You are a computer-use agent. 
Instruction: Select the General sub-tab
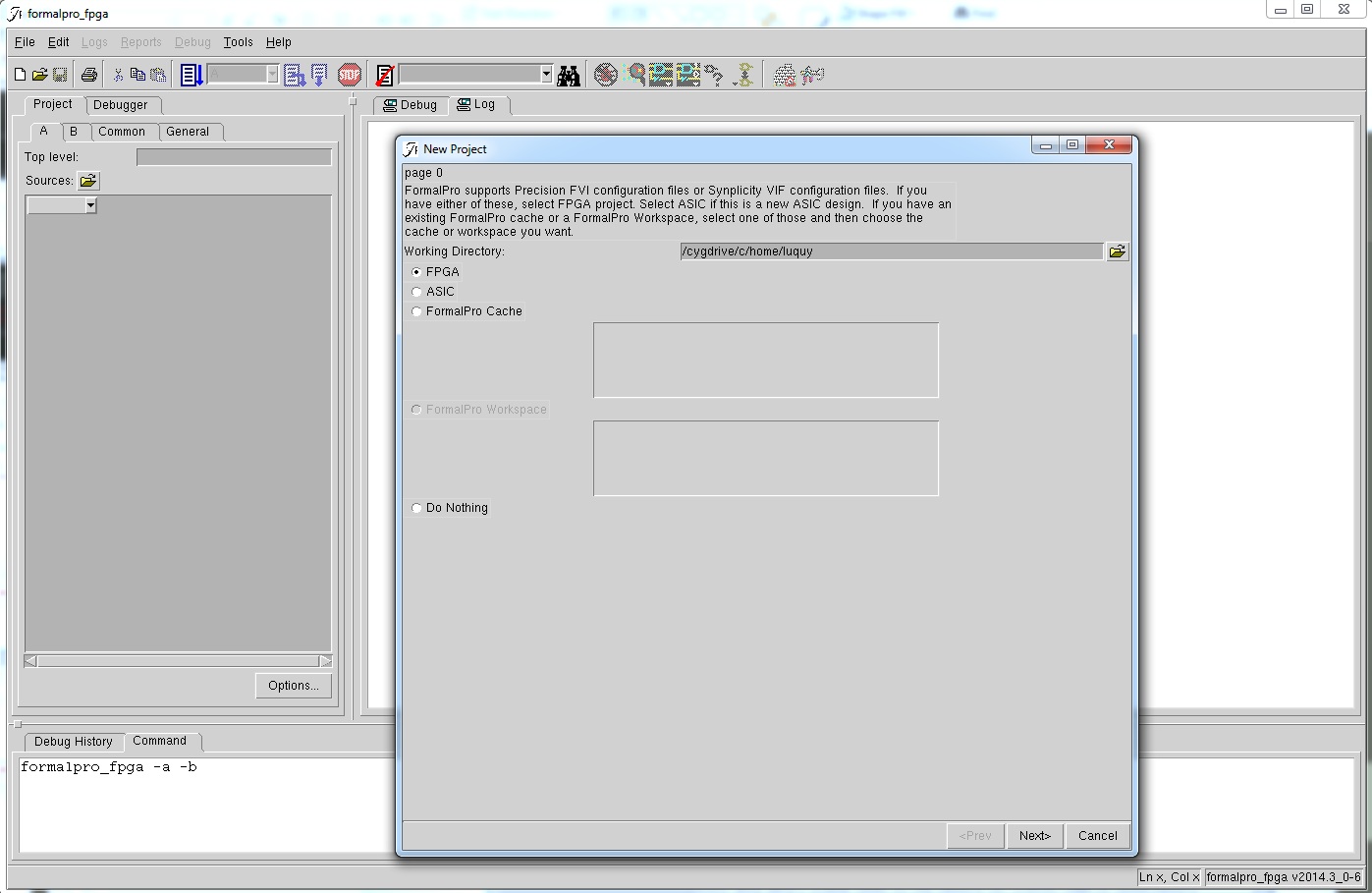pos(188,132)
